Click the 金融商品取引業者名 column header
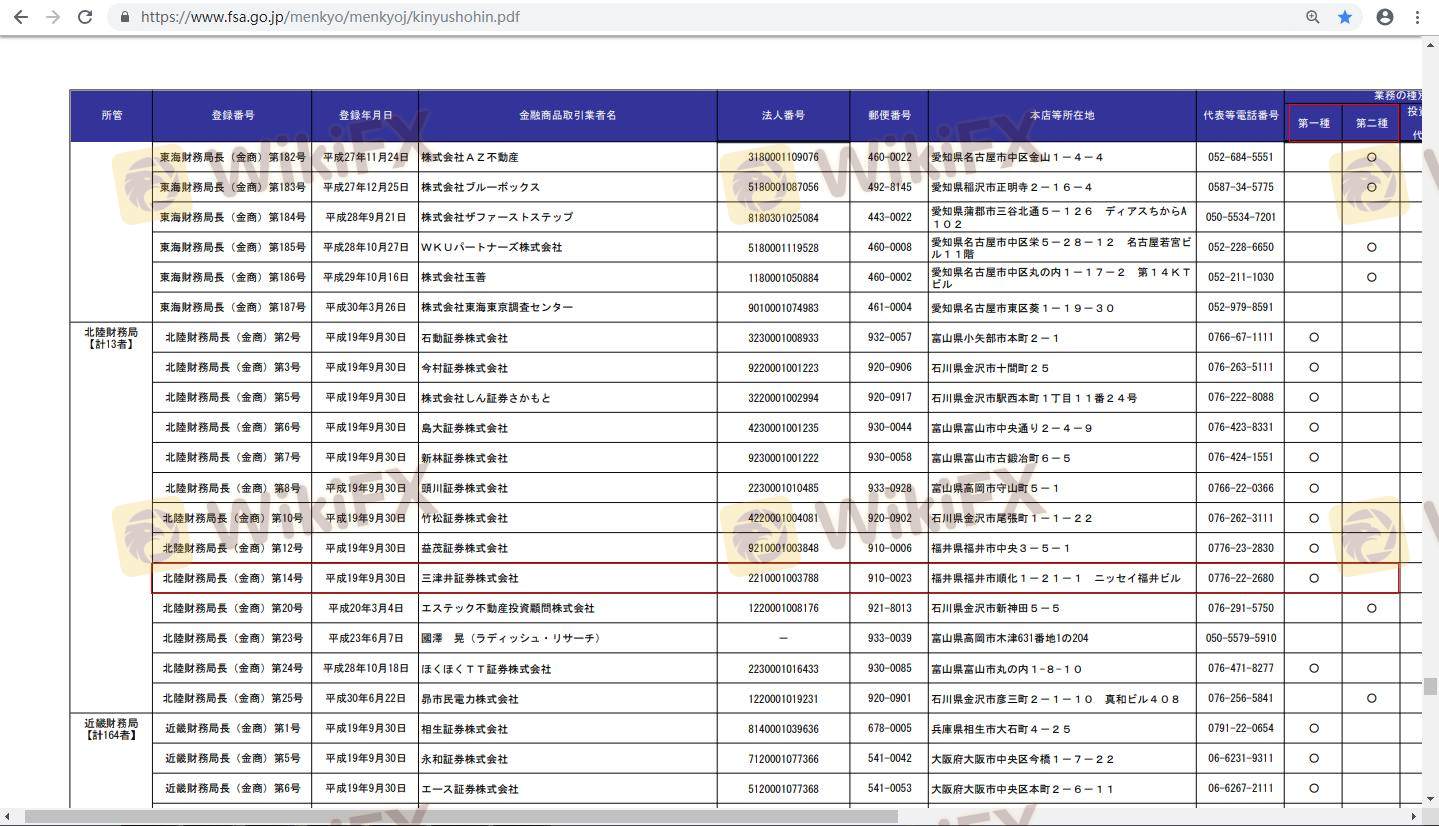Viewport: 1439px width, 826px height. 567,115
